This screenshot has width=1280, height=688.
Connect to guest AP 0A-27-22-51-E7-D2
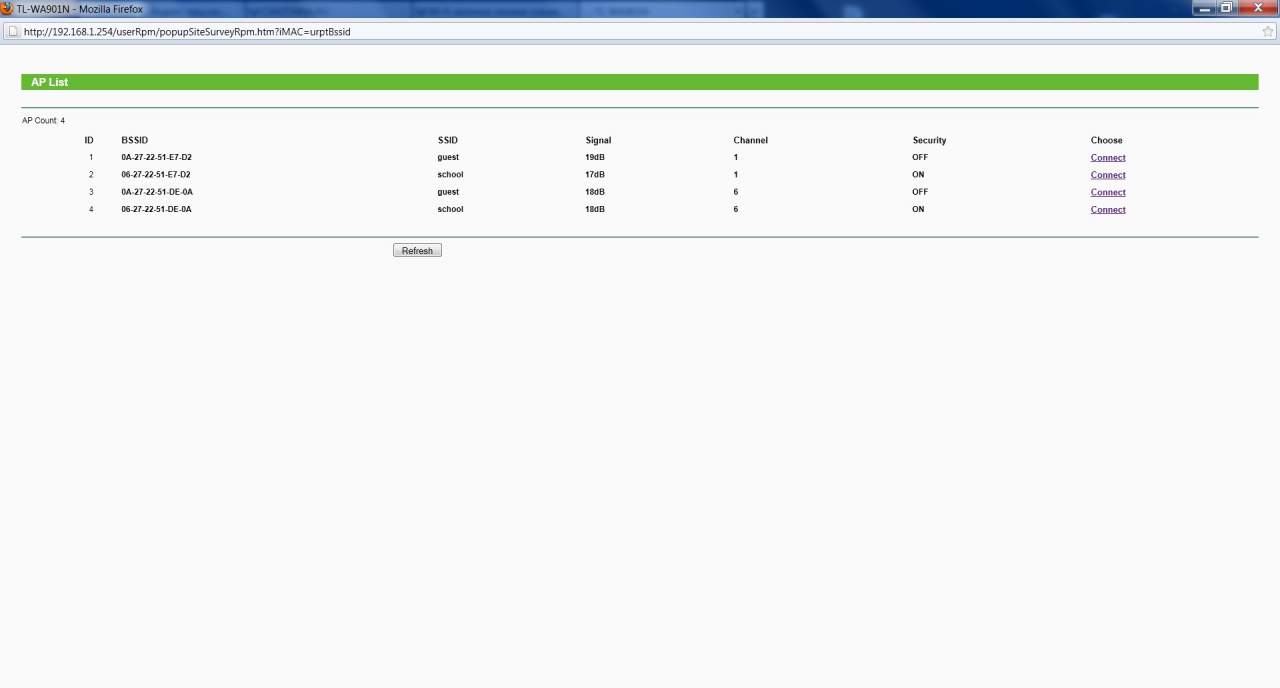pyautogui.click(x=1108, y=158)
